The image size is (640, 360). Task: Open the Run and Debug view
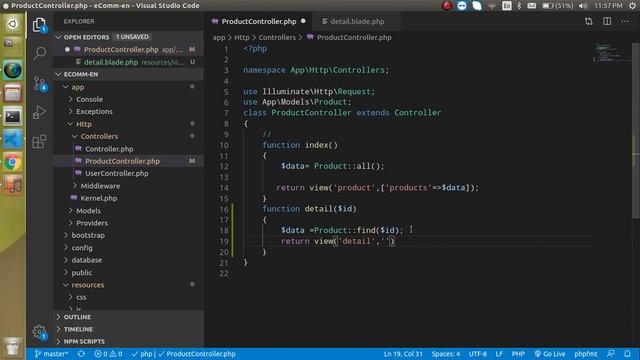tap(39, 112)
